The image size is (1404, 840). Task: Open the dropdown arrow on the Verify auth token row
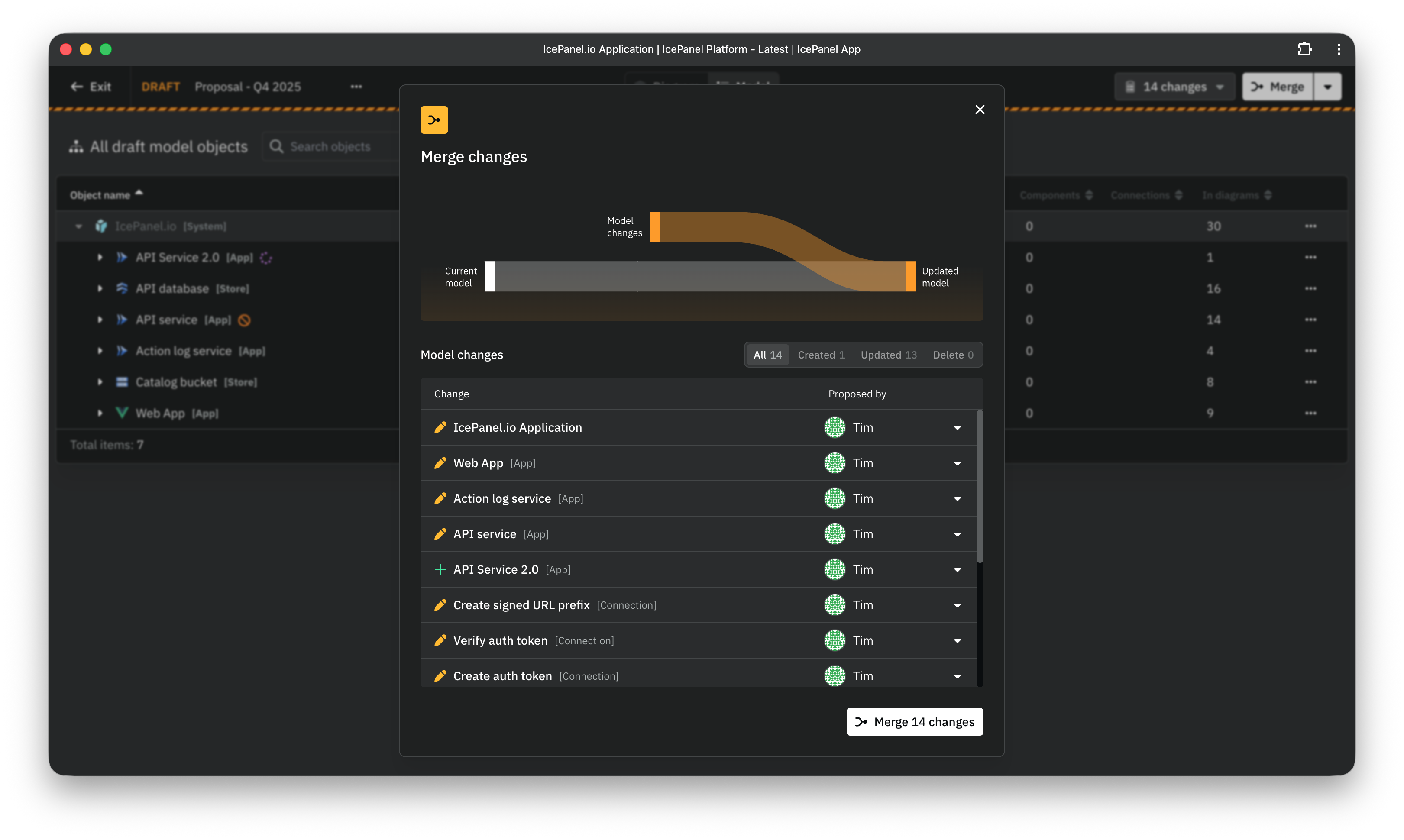tap(958, 640)
